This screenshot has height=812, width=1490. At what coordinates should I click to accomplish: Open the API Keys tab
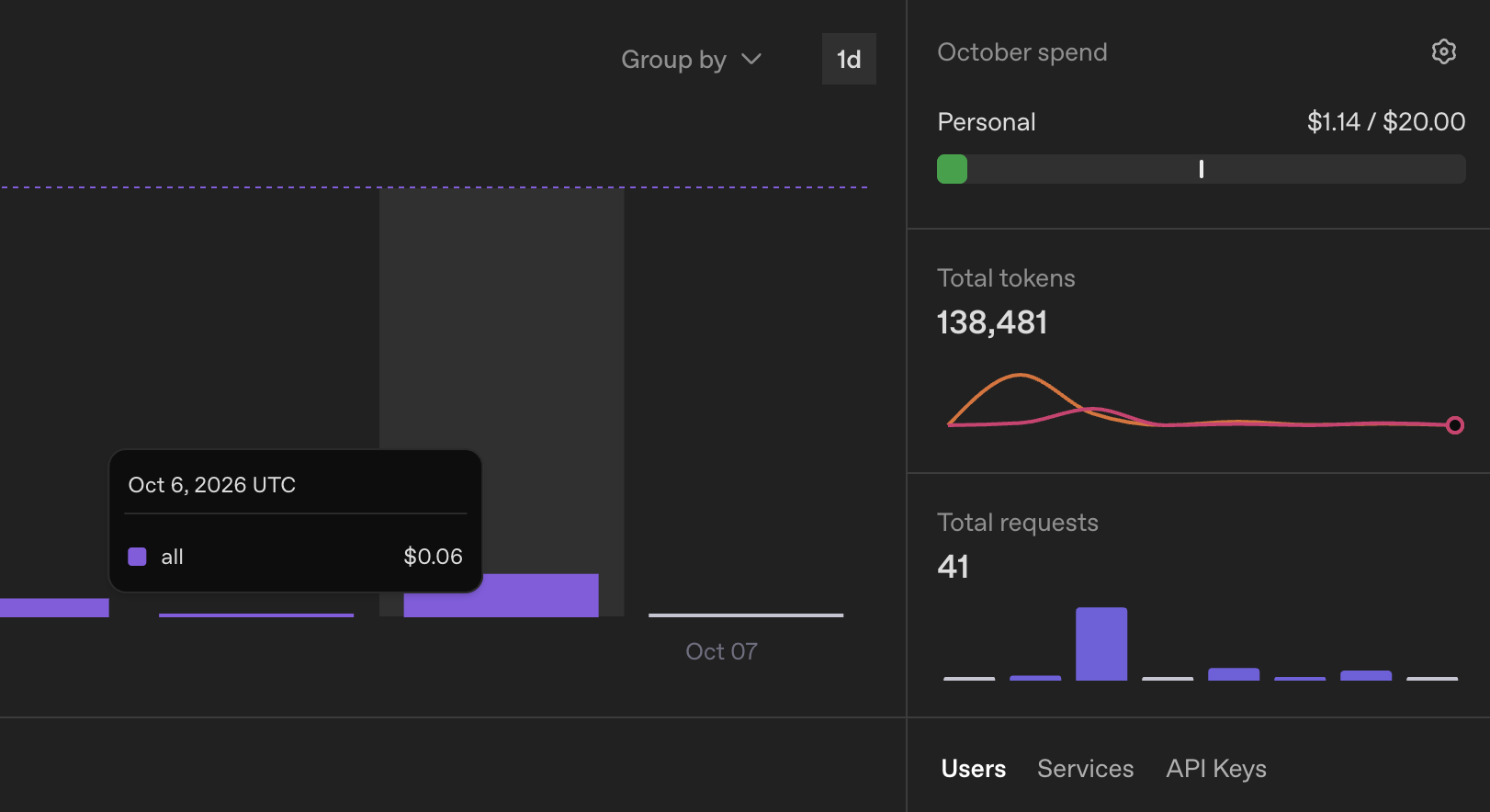click(1216, 768)
